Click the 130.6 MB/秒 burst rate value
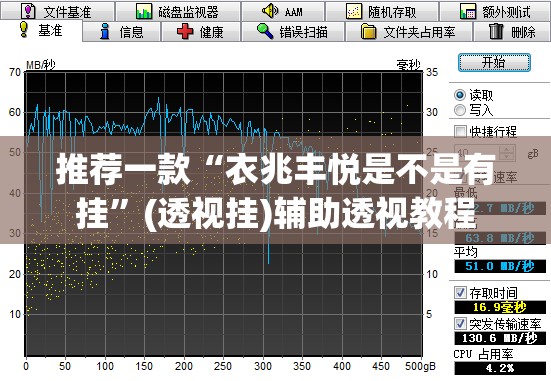This screenshot has height=381, width=551. (500, 338)
